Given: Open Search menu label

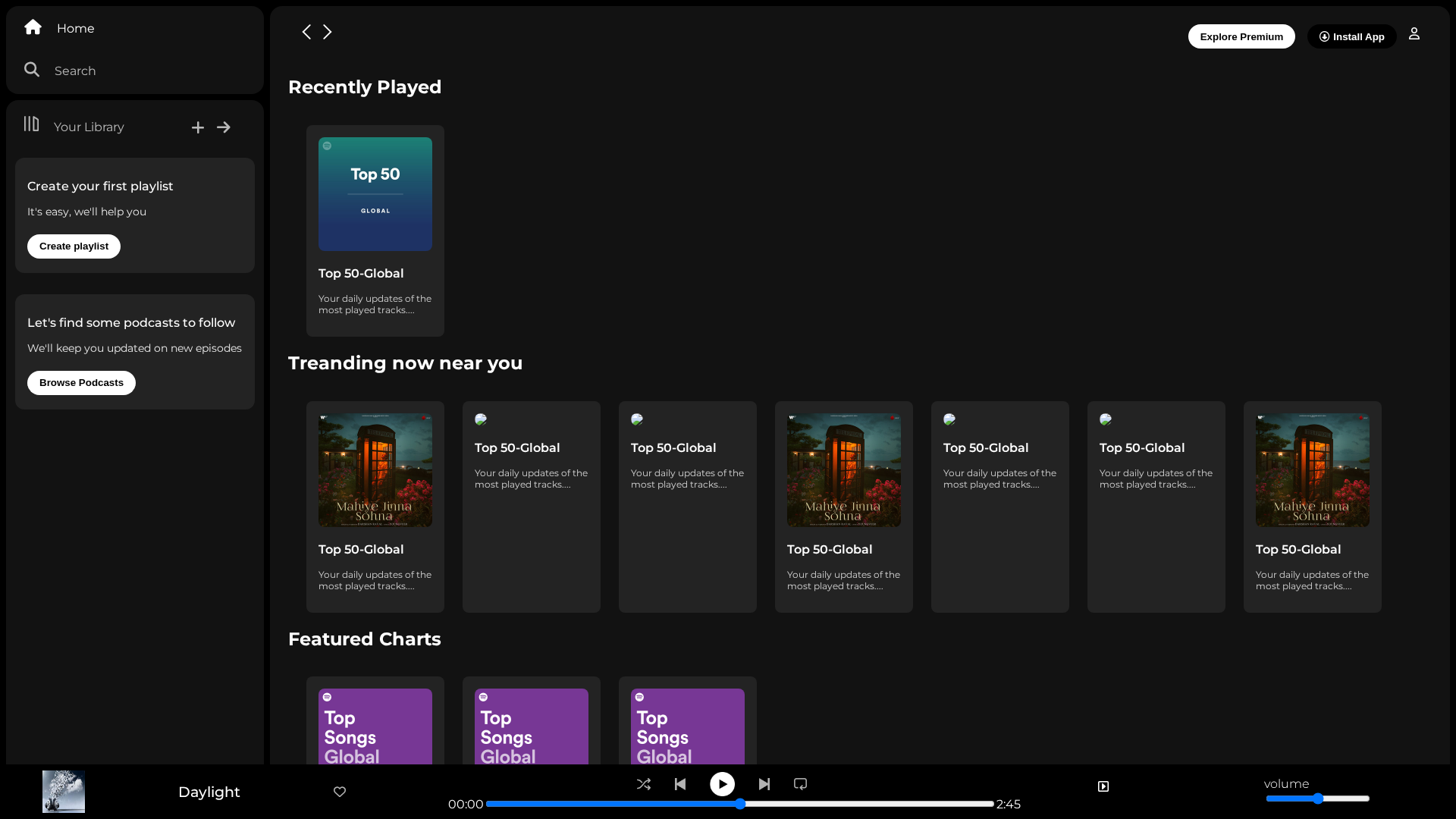Looking at the screenshot, I should point(75,71).
